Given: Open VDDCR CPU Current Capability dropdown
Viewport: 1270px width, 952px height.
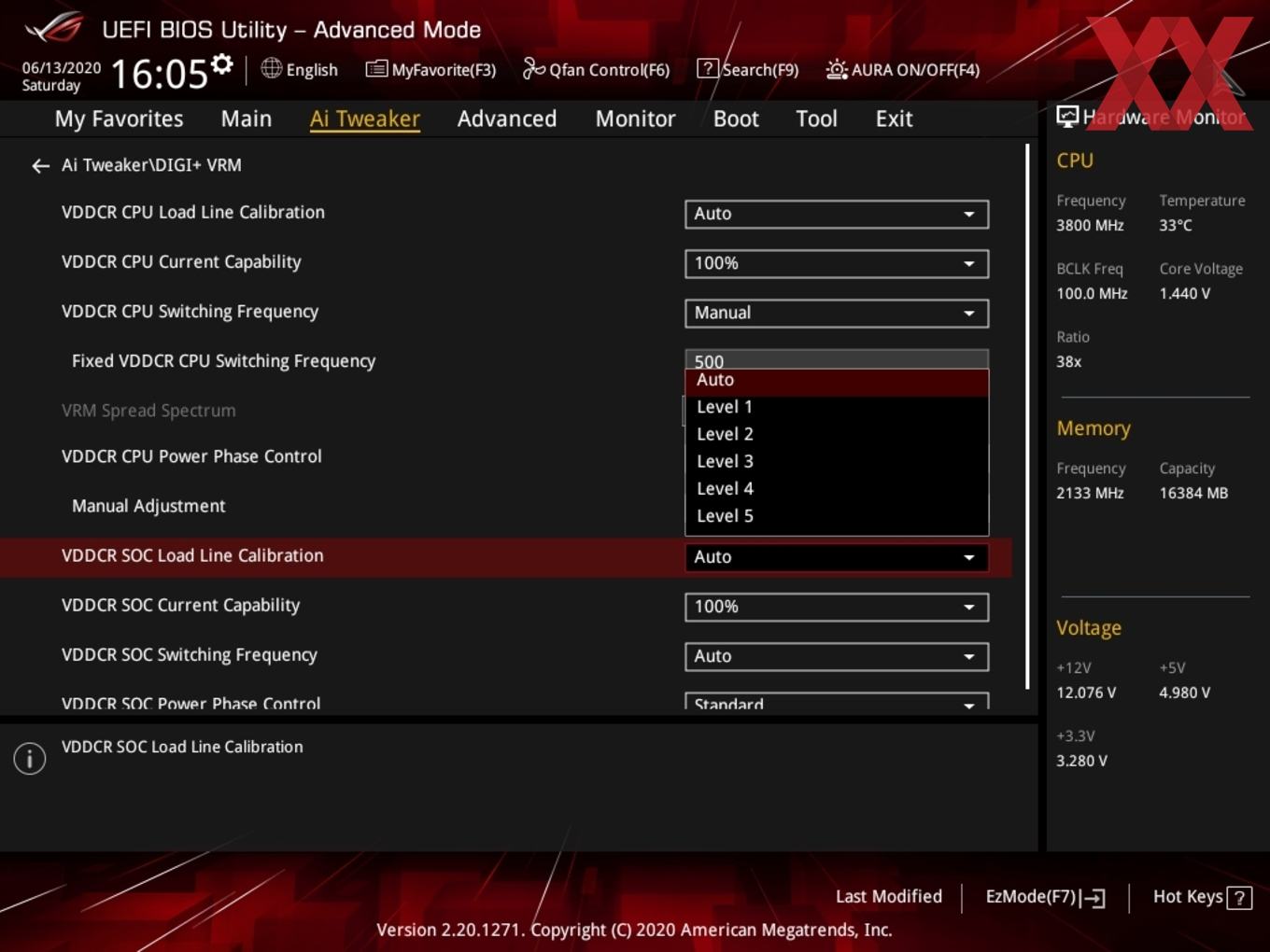Looking at the screenshot, I should pyautogui.click(x=837, y=263).
